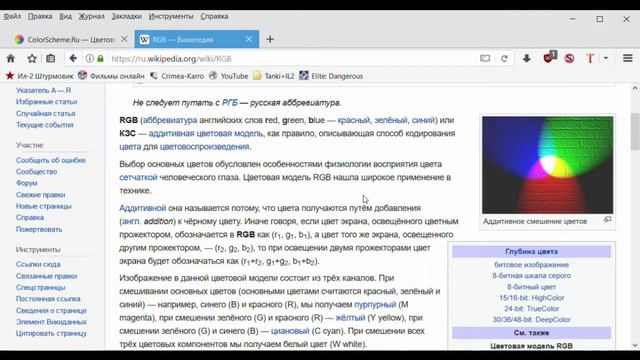This screenshot has width=640, height=360.
Task: Click Сообщить об ошибке link
Action: click(51, 160)
